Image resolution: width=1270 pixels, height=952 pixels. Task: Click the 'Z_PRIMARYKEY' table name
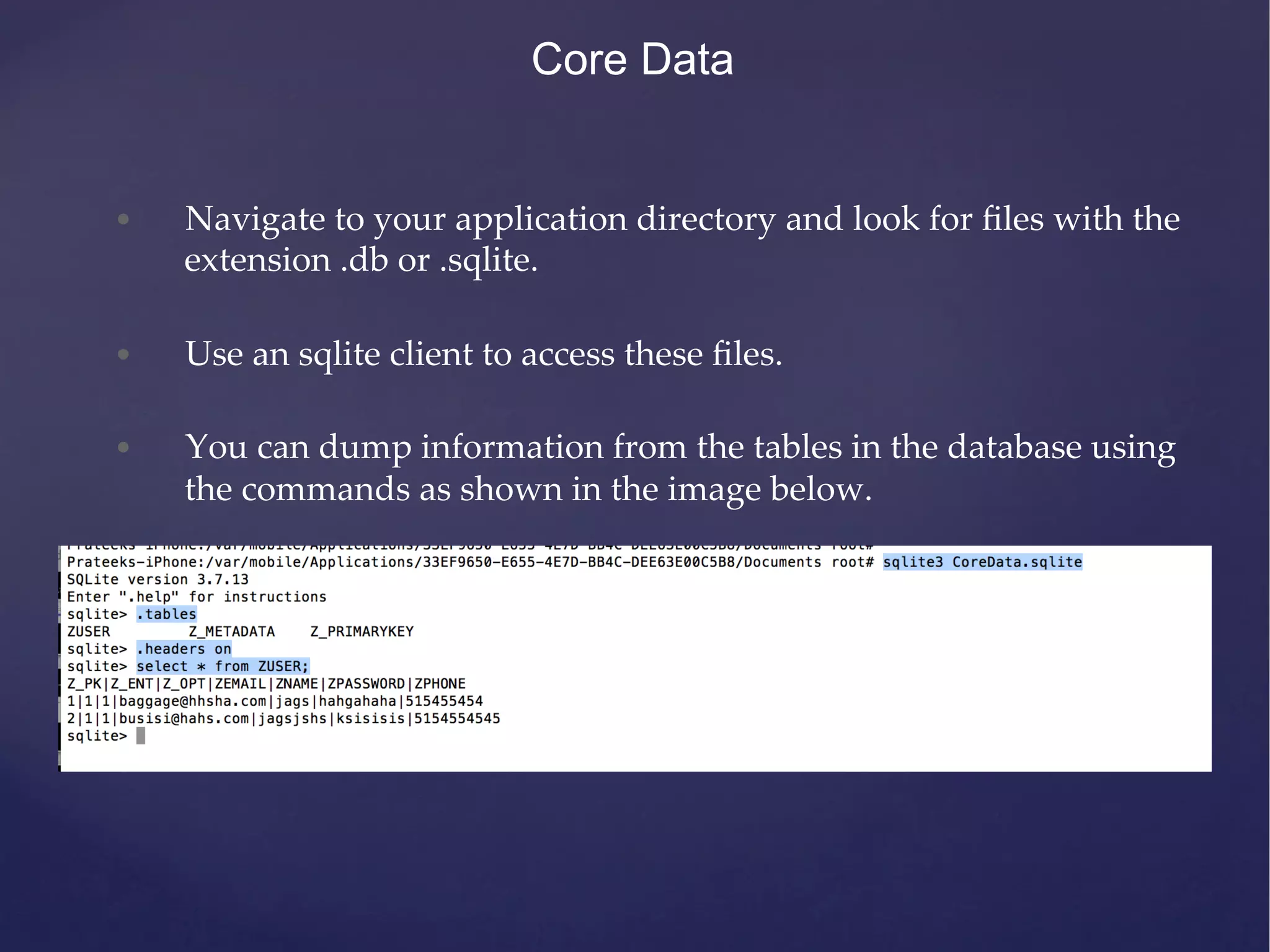(x=362, y=632)
